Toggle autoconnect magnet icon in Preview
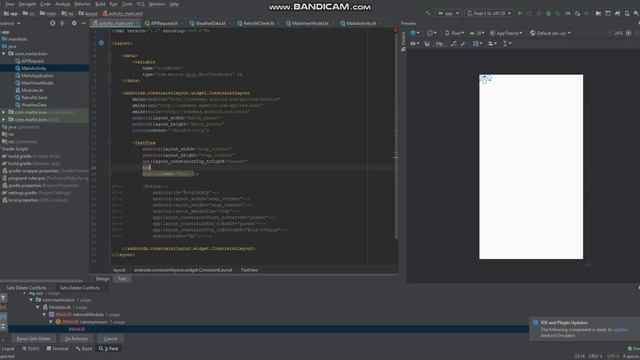Viewport: 640px width, 360px height. 427,43
